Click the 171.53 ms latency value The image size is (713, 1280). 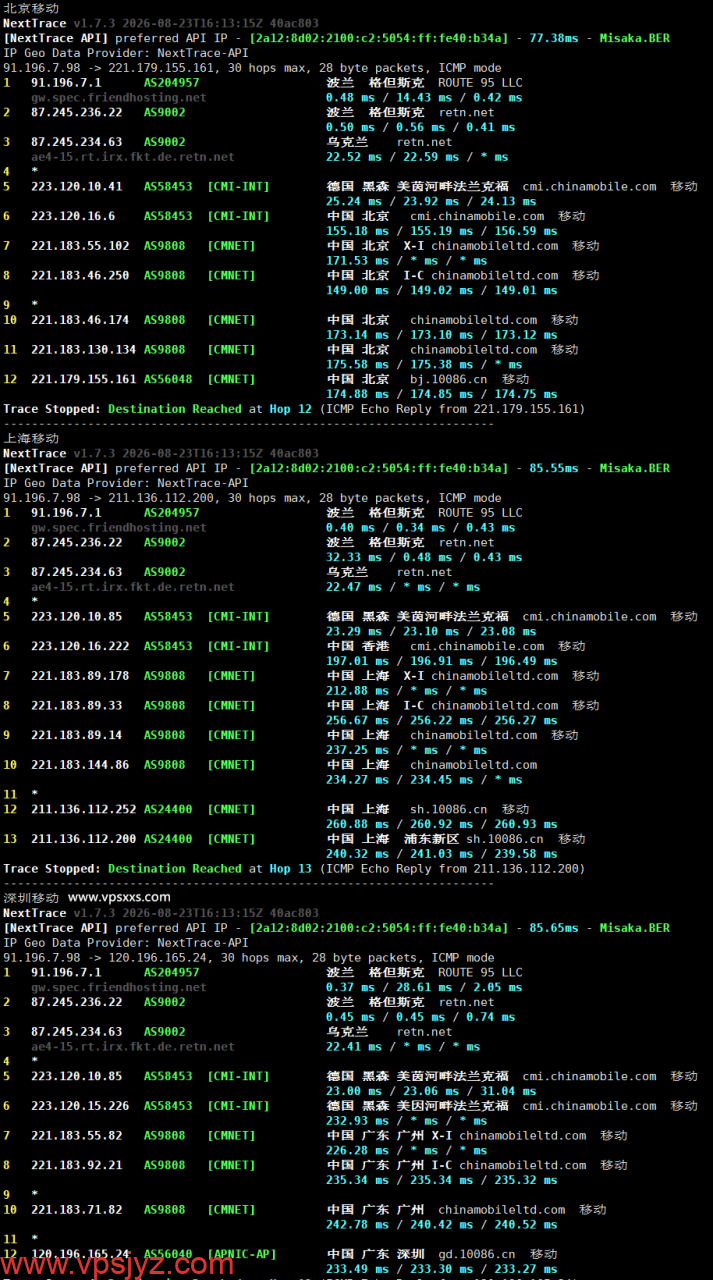[x=358, y=261]
